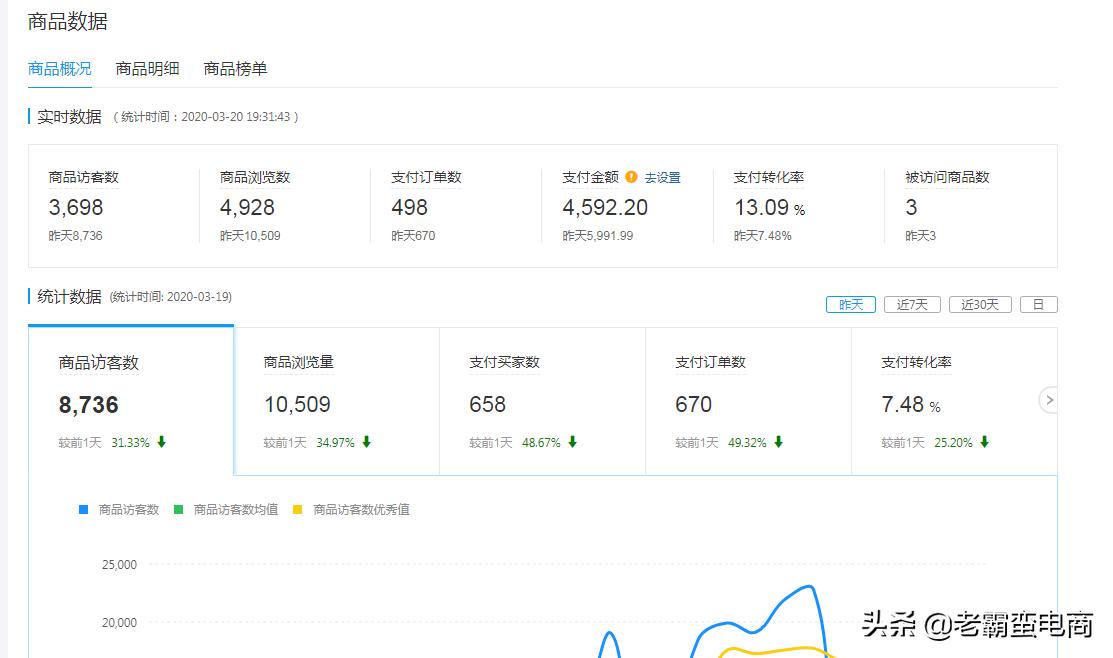Click the green decline arrow beside 34.97%
Image resolution: width=1113 pixels, height=658 pixels.
(367, 441)
